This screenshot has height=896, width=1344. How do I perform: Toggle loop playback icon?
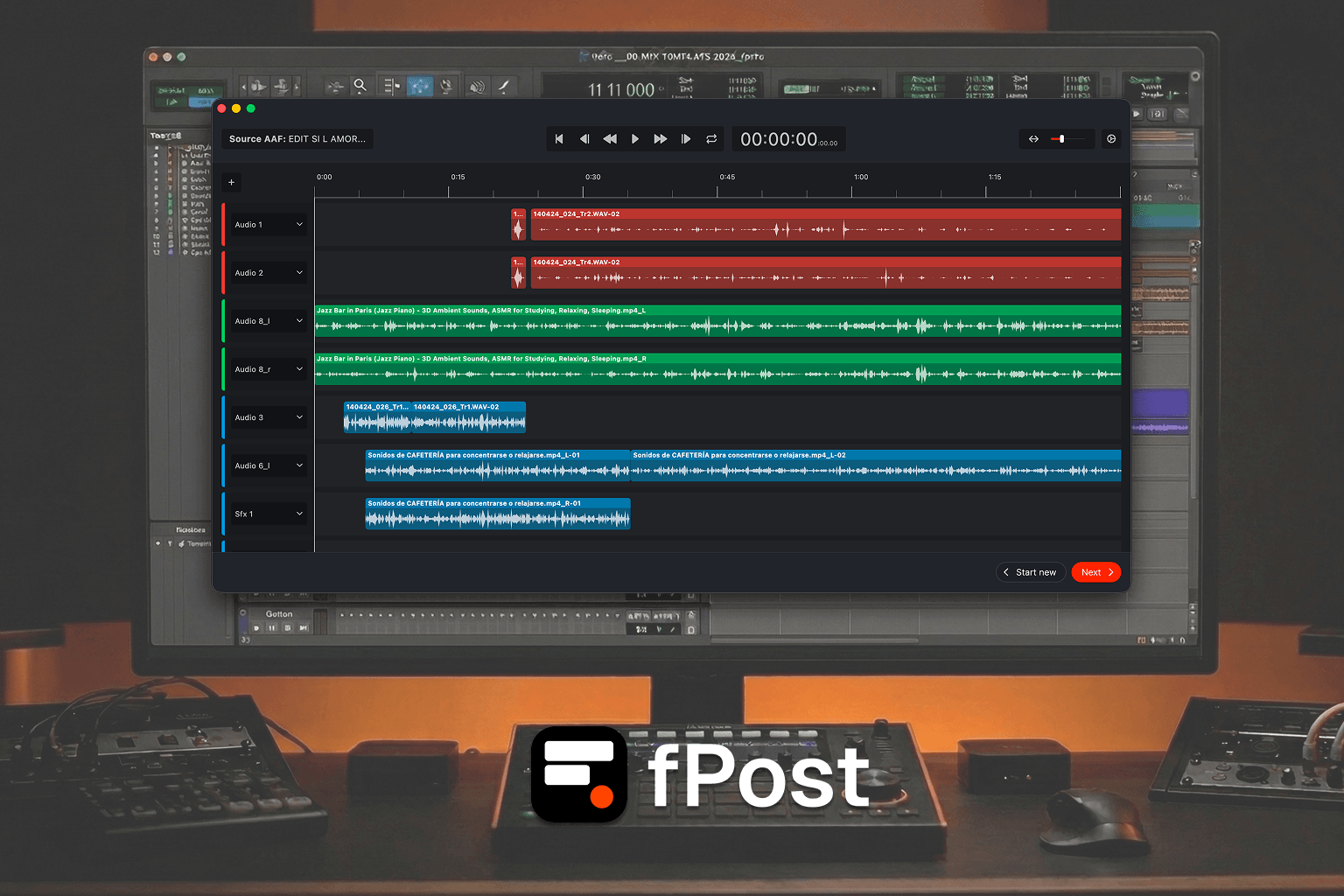point(711,139)
